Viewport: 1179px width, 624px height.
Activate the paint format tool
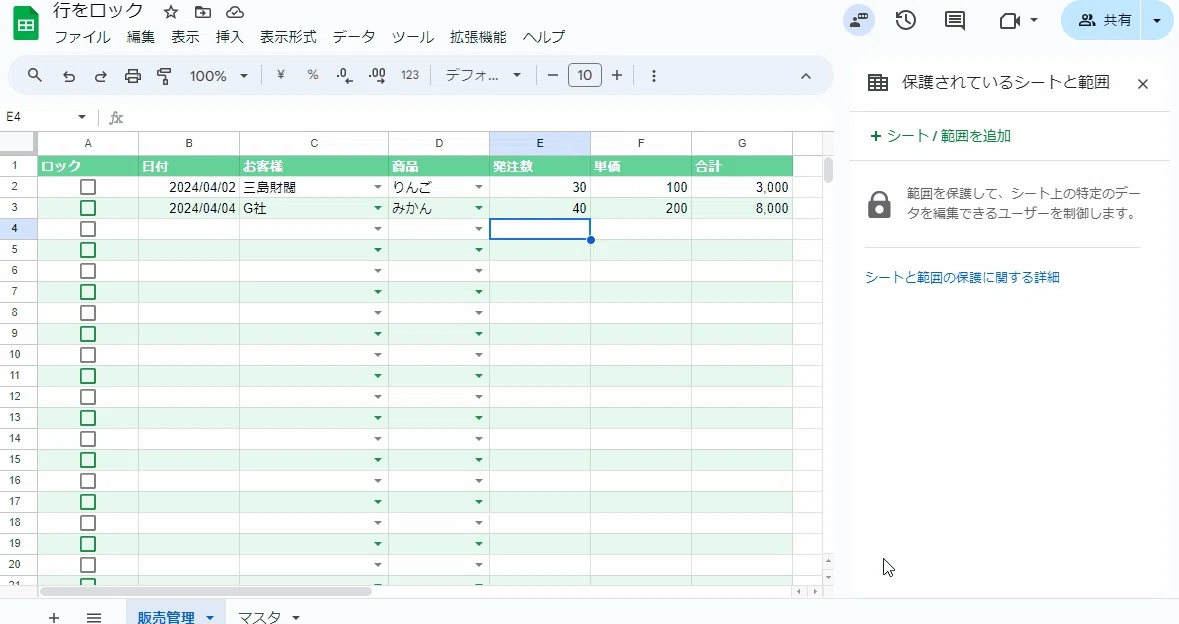(164, 76)
